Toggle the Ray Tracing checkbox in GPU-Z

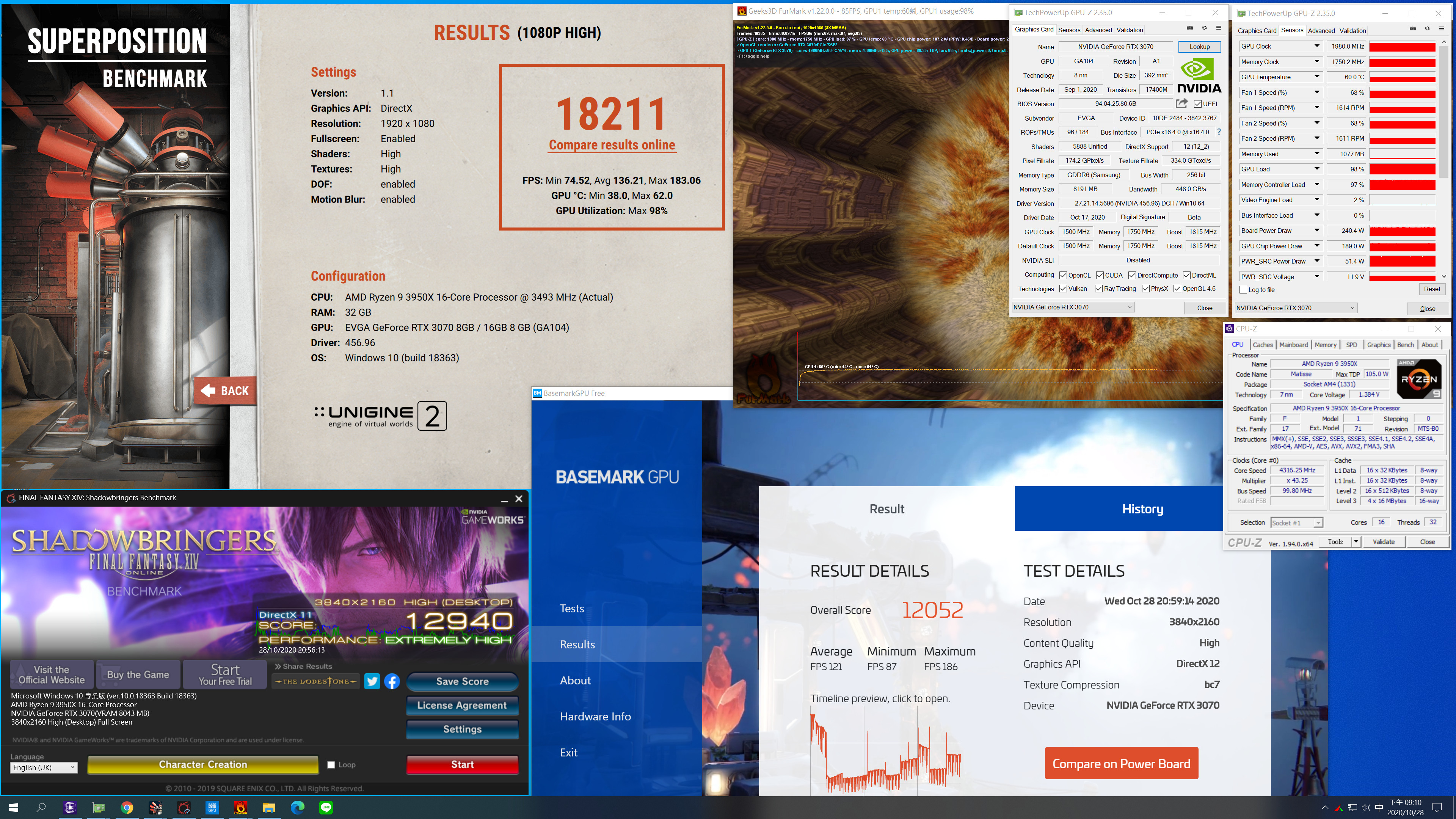coord(1099,288)
